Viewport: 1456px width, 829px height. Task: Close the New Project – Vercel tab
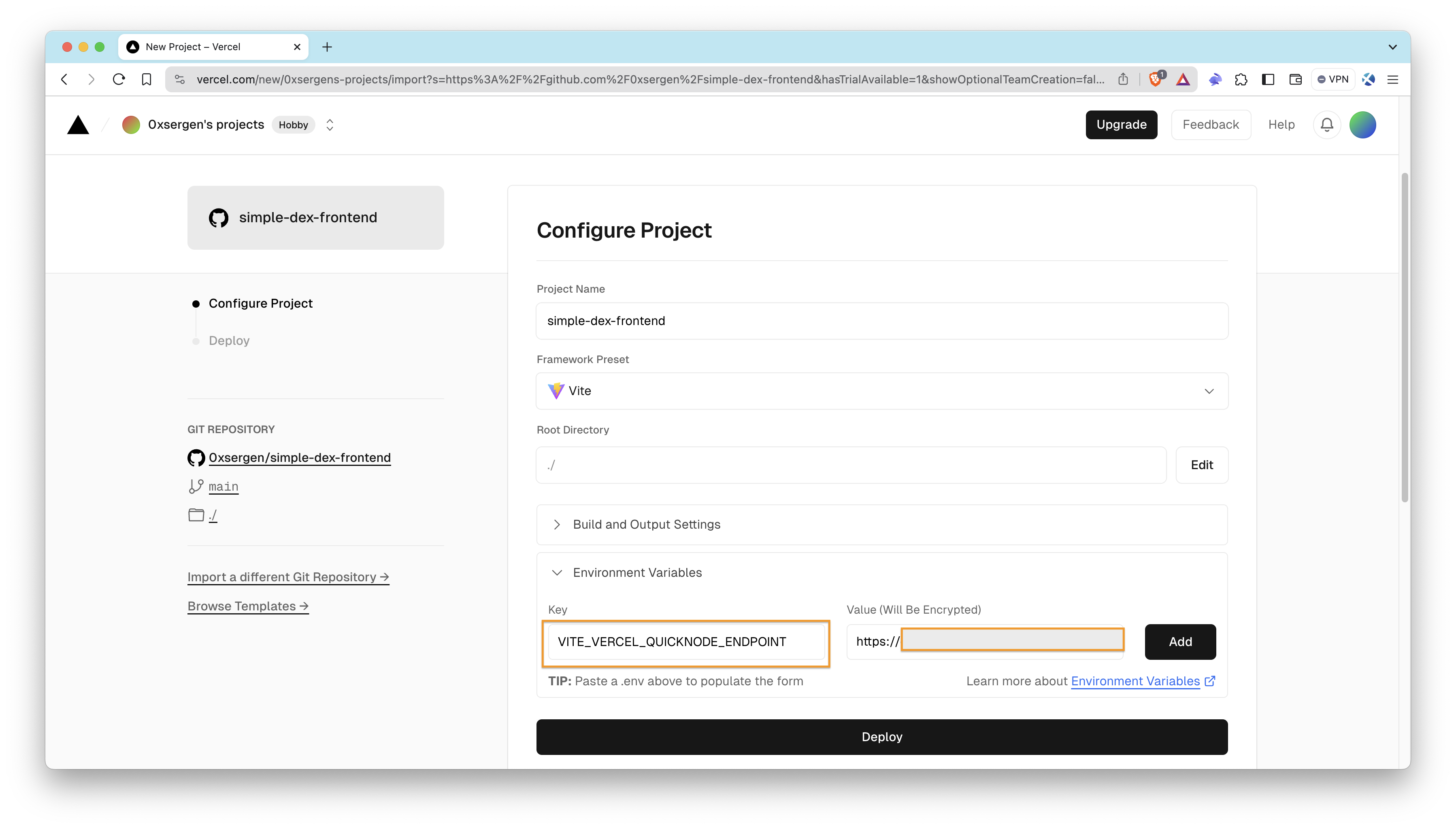(297, 47)
